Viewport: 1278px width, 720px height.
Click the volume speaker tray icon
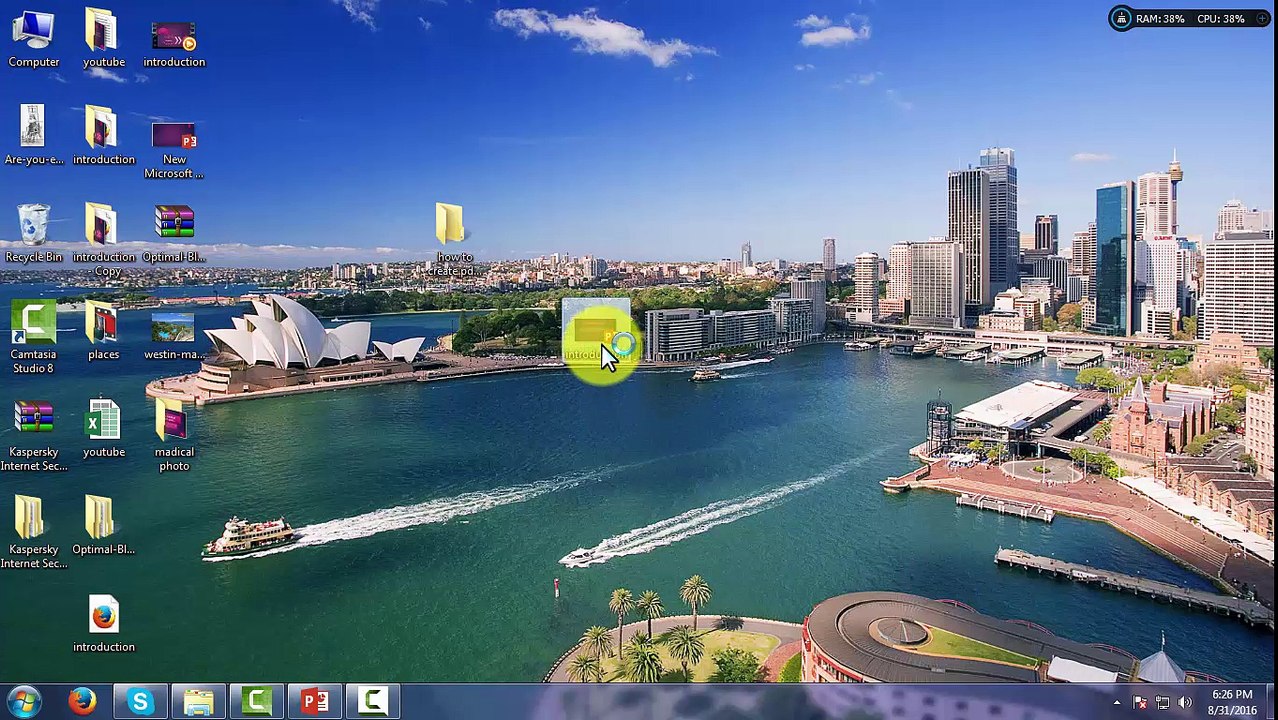pyautogui.click(x=1185, y=703)
